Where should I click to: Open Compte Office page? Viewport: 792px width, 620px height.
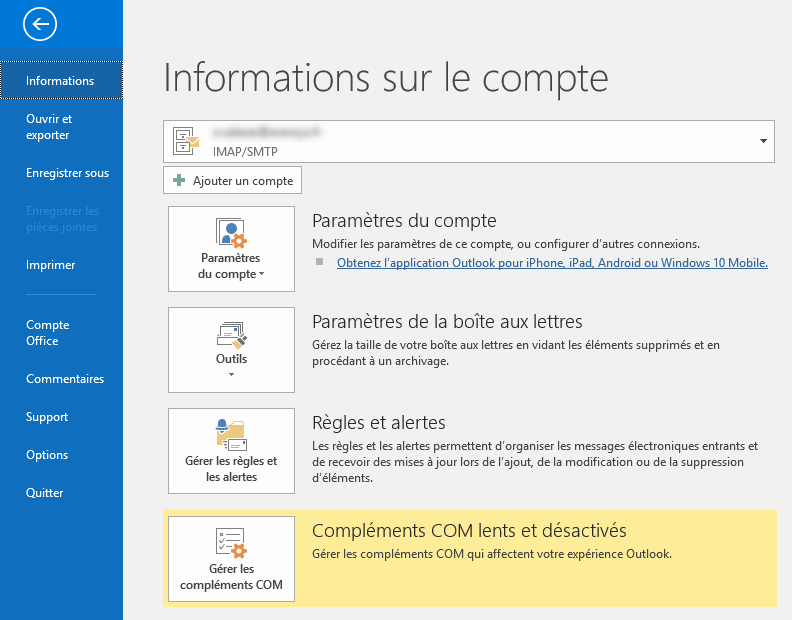[47, 333]
